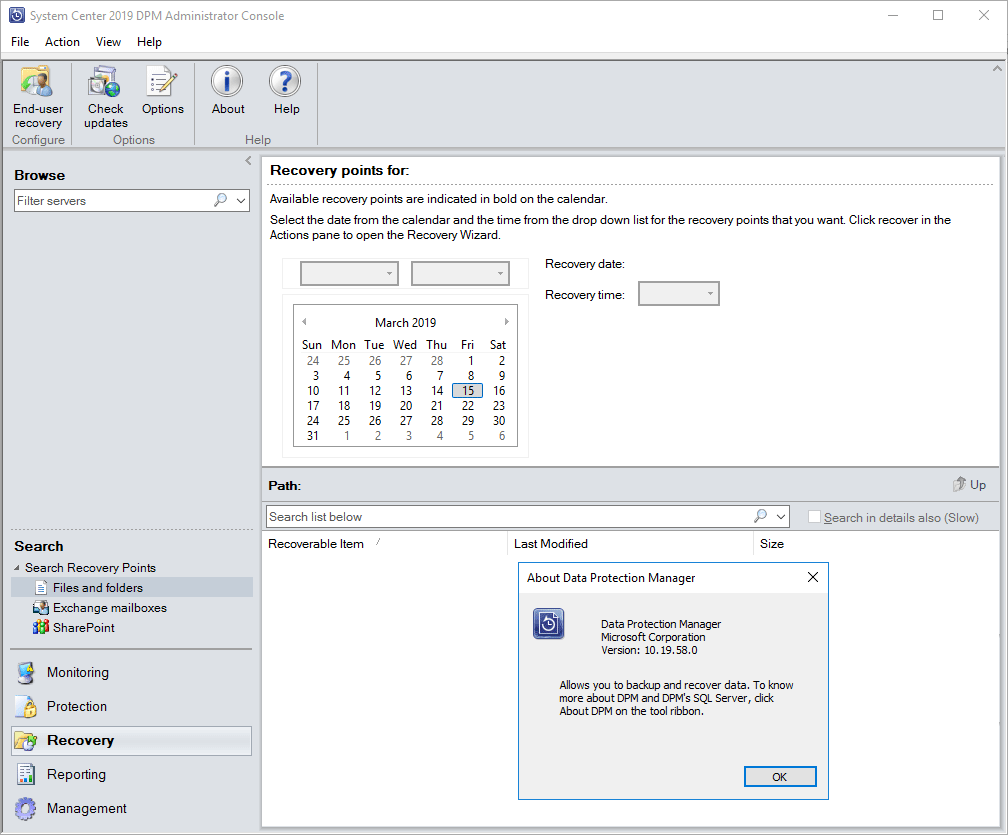Select SharePoint search item
The image size is (1008, 835).
(x=84, y=627)
